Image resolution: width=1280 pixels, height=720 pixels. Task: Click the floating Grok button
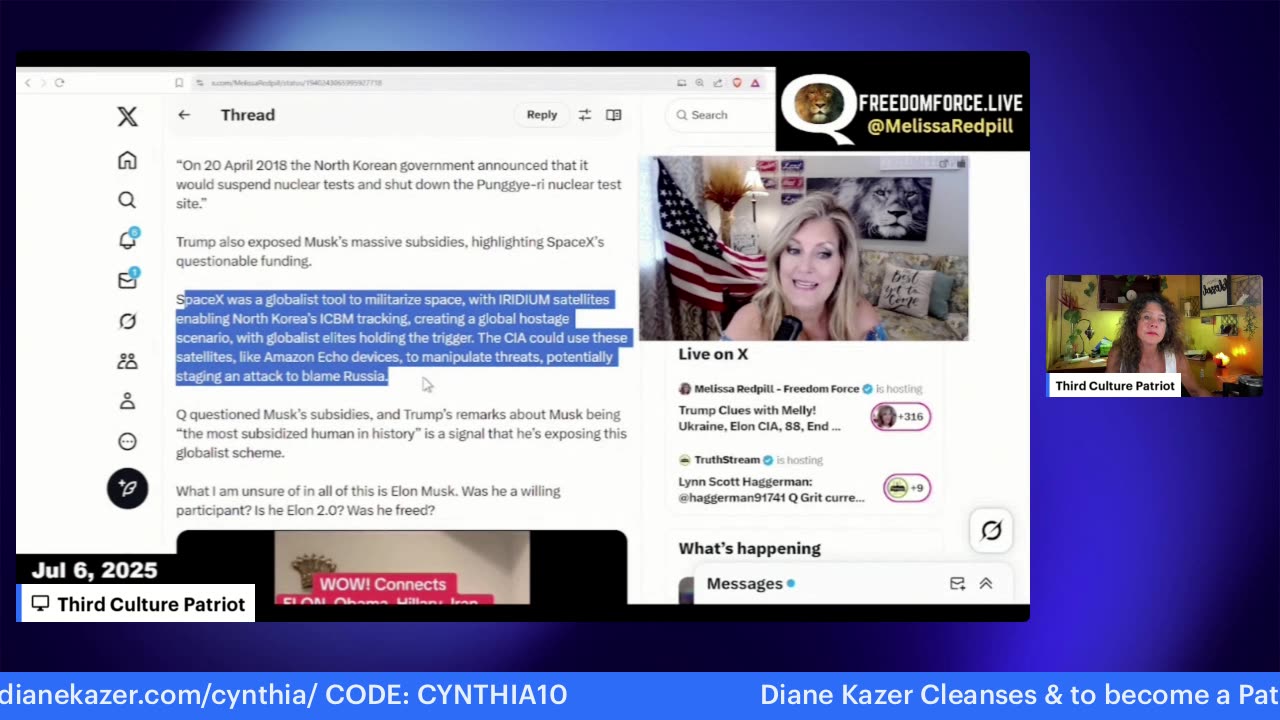pos(991,531)
